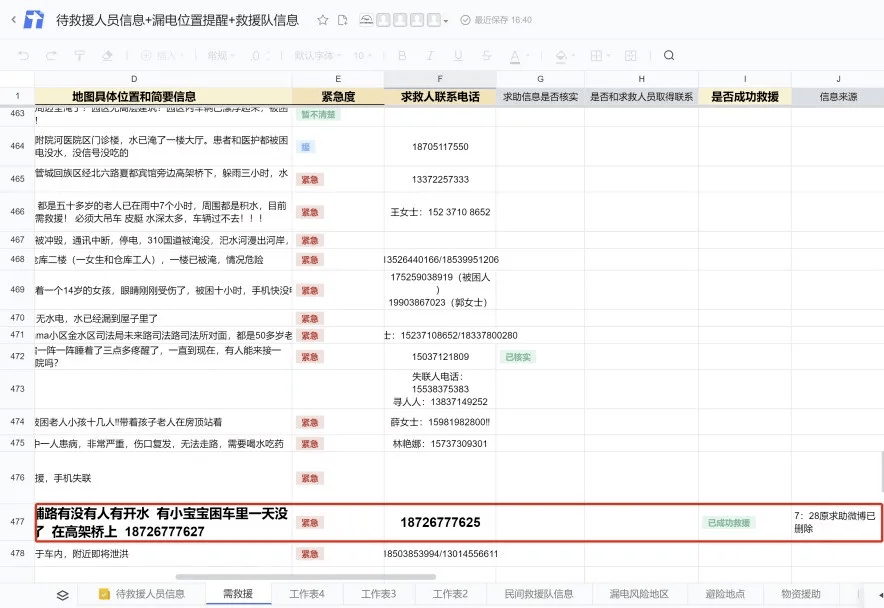884x608 pixels.
Task: Click the move-to-folder icon beside the star
Action: 342,20
